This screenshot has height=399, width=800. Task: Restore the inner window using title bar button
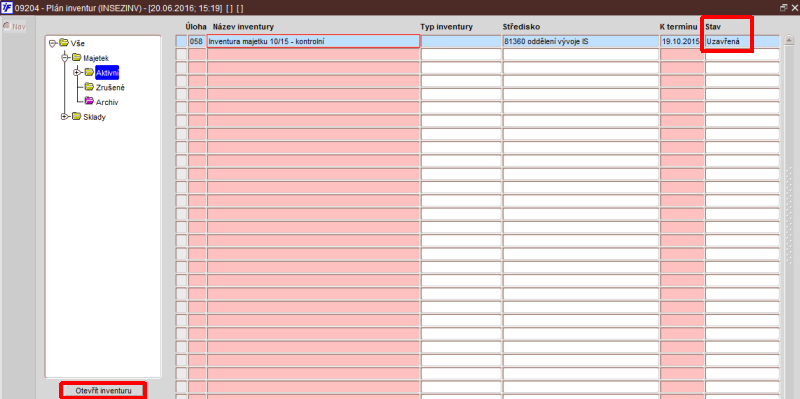click(x=783, y=8)
